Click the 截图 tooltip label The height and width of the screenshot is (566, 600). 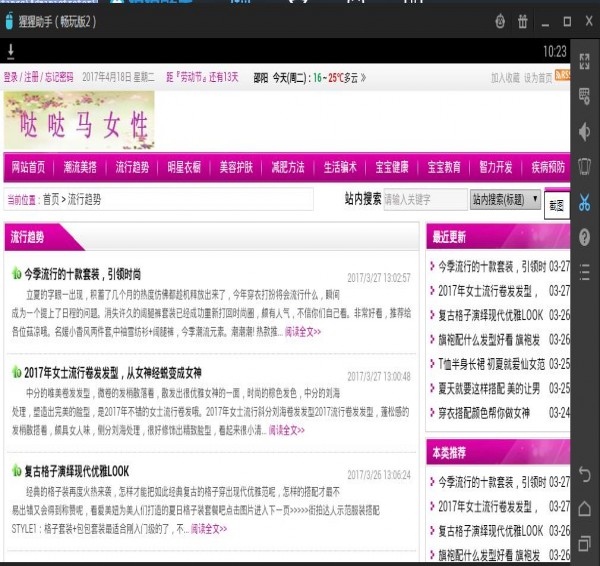[557, 206]
